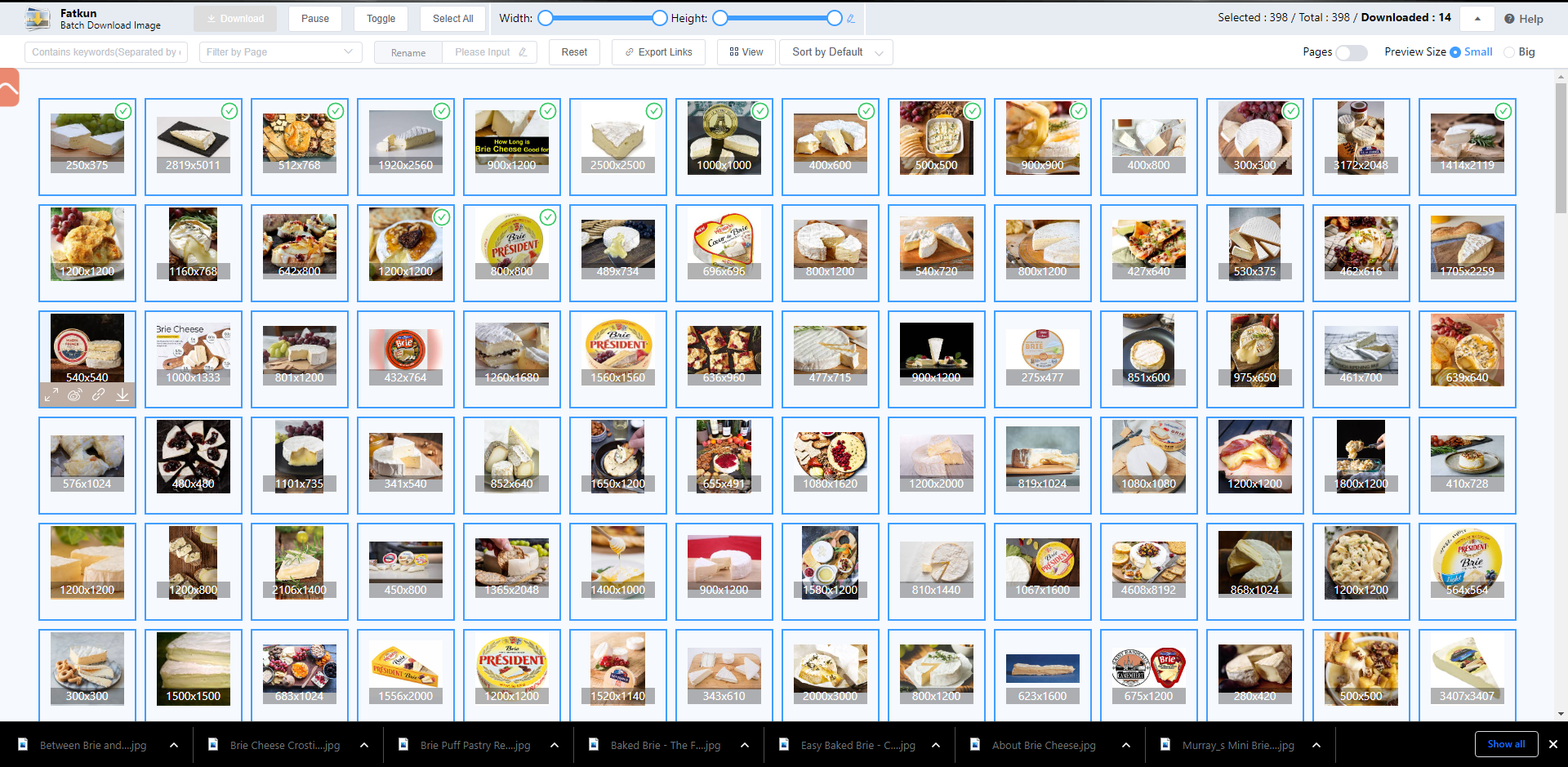The height and width of the screenshot is (767, 1568).
Task: Open options chevron for About Brie Cheese download
Action: click(x=1126, y=745)
